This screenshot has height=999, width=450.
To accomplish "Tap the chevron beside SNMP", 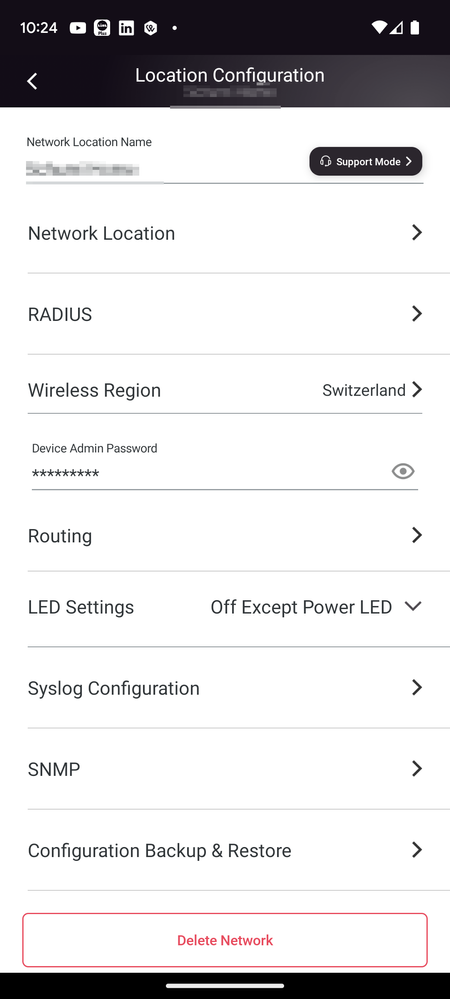I will 417,768.
